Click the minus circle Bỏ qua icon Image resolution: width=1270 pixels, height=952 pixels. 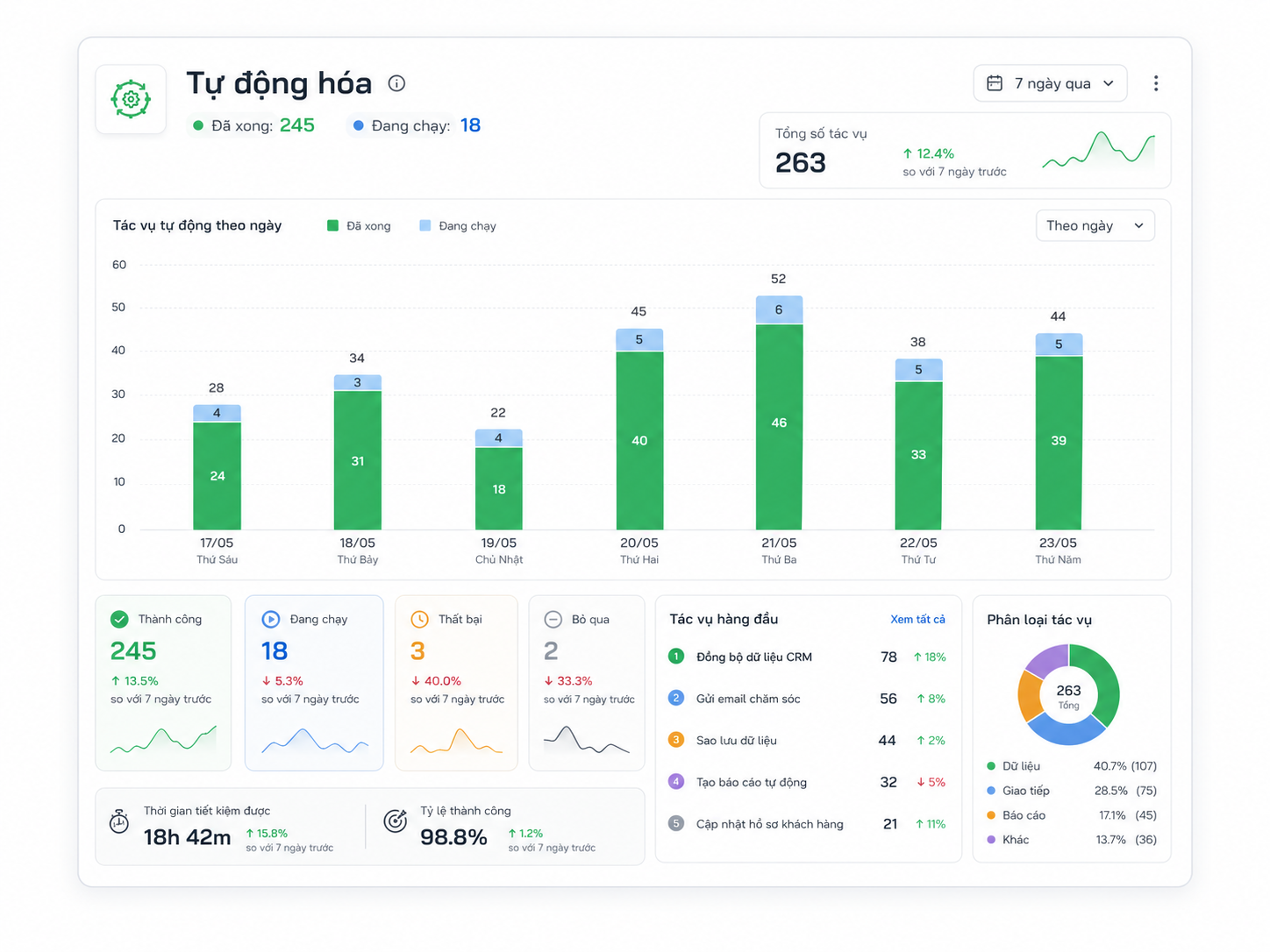(x=553, y=619)
